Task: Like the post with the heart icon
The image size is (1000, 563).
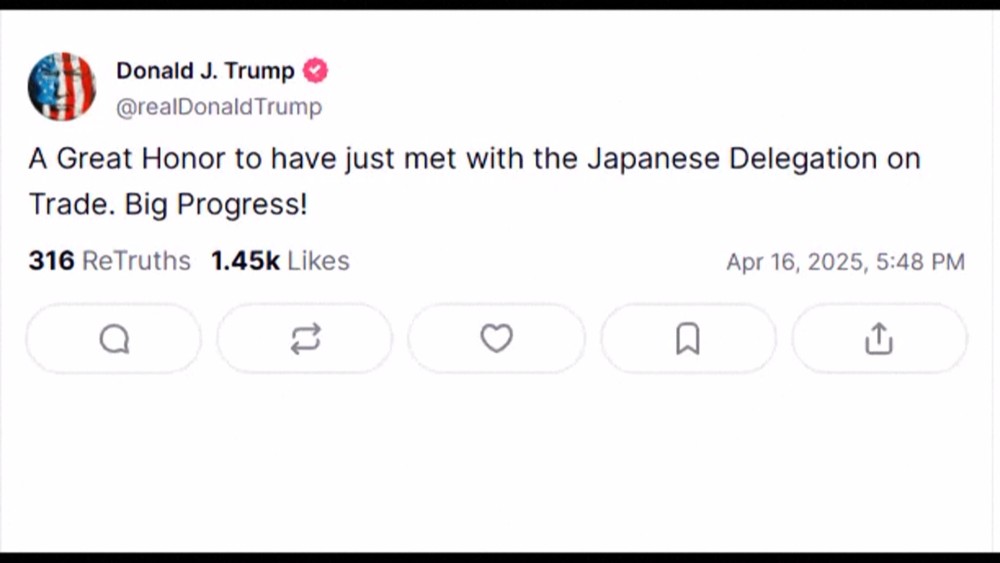Action: click(x=496, y=340)
